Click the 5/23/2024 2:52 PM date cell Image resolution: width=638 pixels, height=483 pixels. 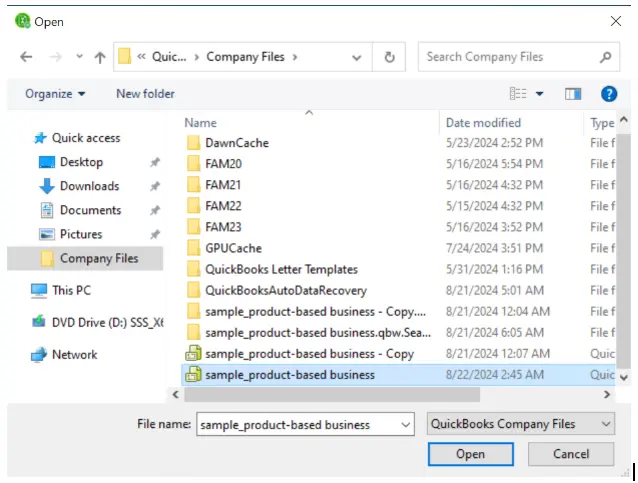pyautogui.click(x=494, y=143)
